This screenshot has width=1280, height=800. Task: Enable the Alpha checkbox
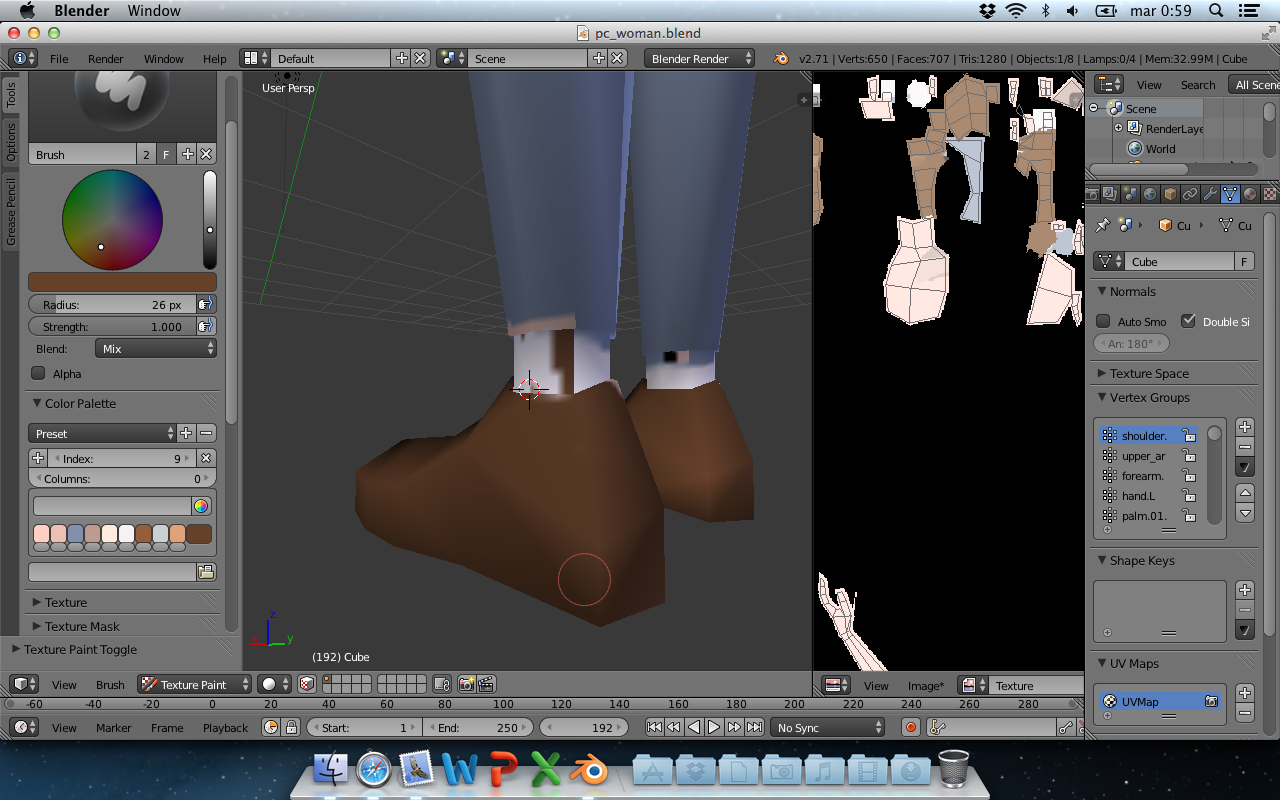tap(39, 373)
